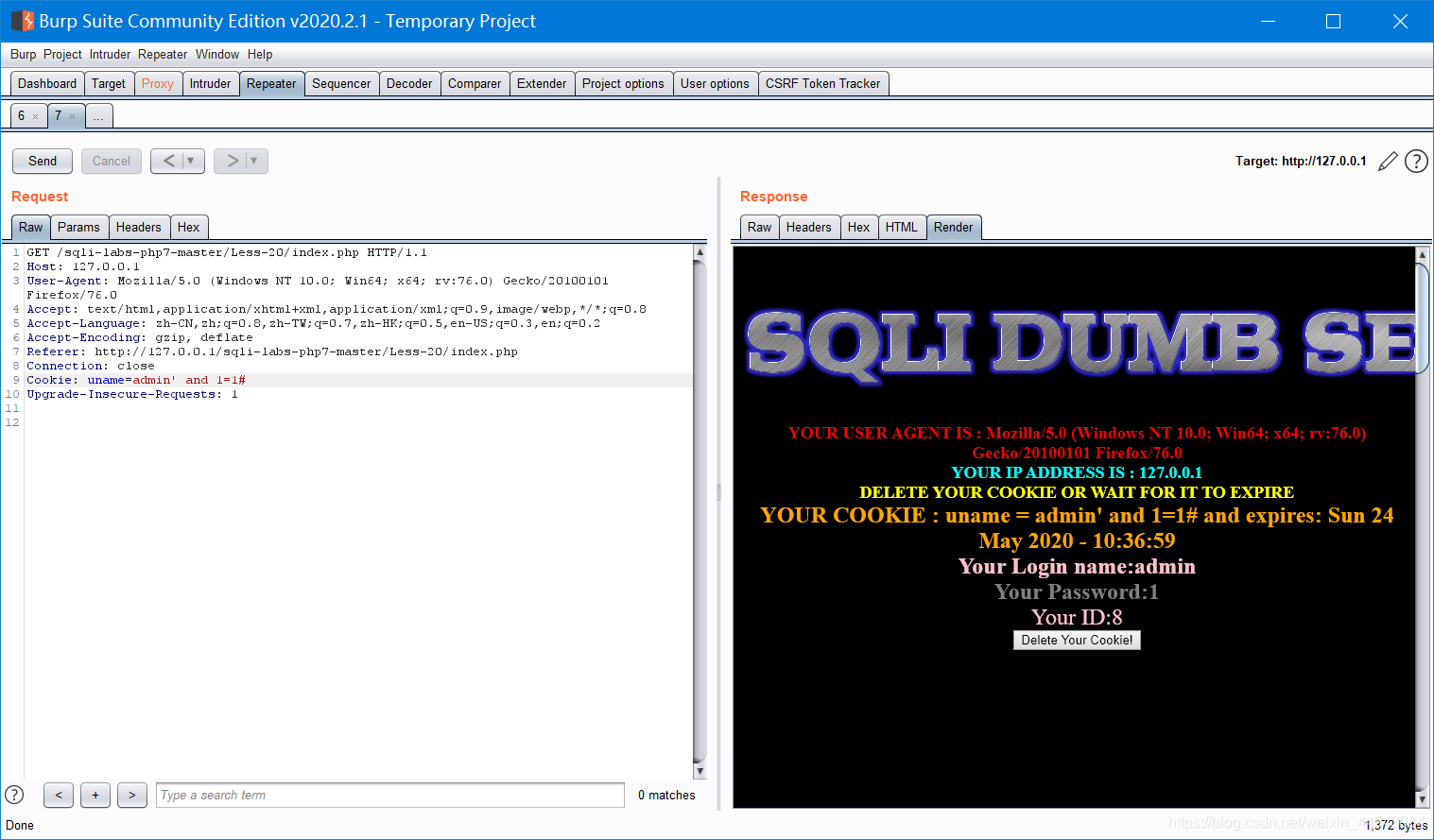Screen dimensions: 1434x840
Task: Click the Cancel button
Action: click(112, 161)
